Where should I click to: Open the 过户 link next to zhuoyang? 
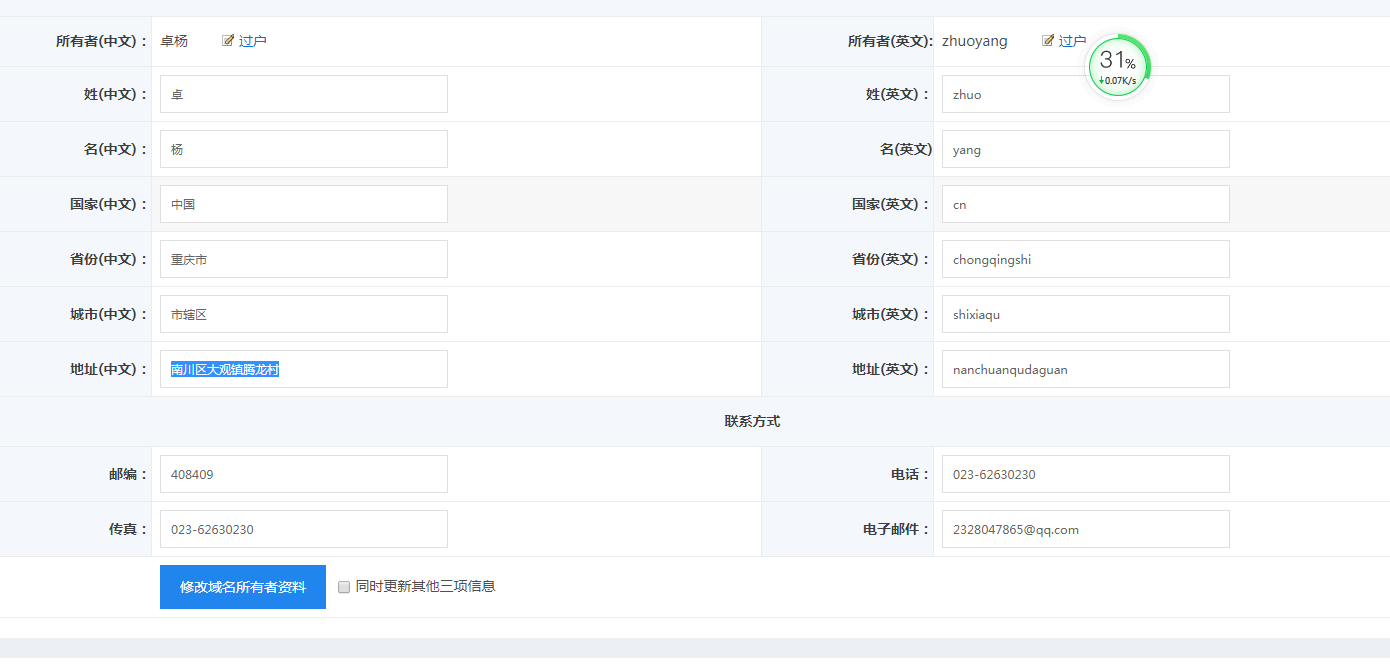coord(1072,41)
